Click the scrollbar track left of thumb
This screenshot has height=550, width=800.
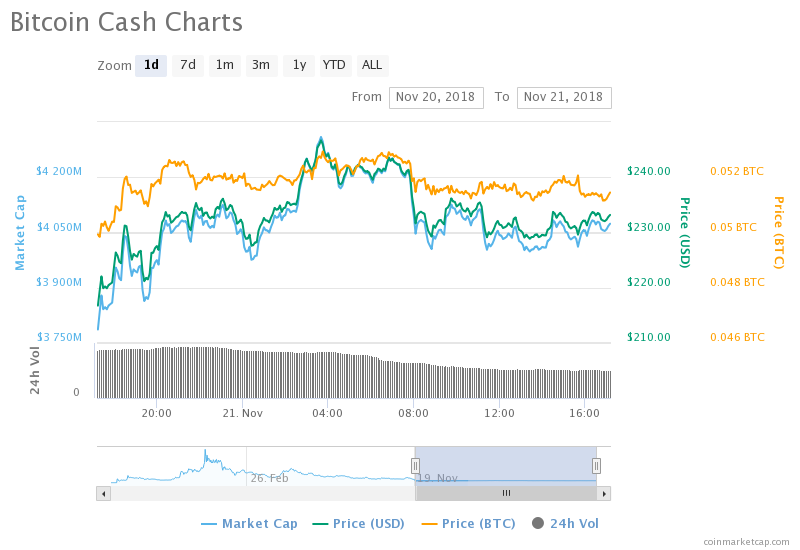(x=263, y=493)
